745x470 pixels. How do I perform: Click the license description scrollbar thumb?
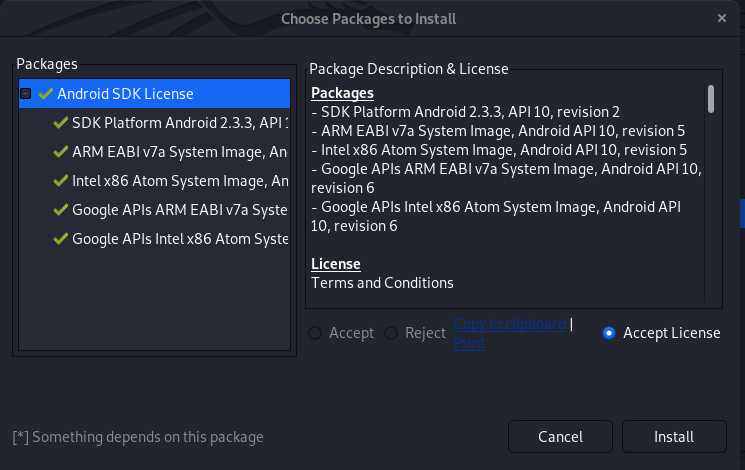711,99
